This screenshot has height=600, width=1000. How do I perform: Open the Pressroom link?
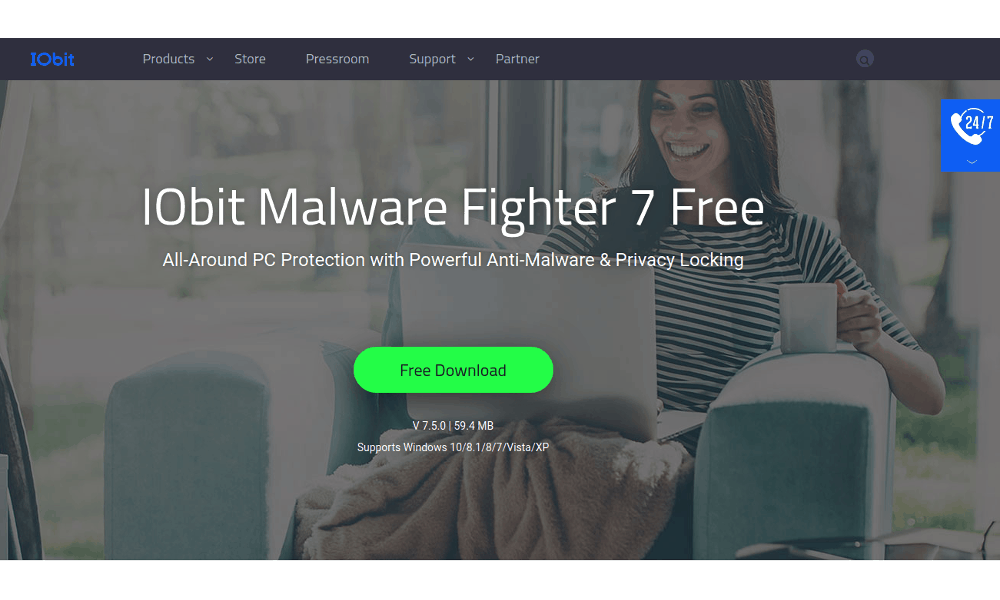click(x=337, y=59)
